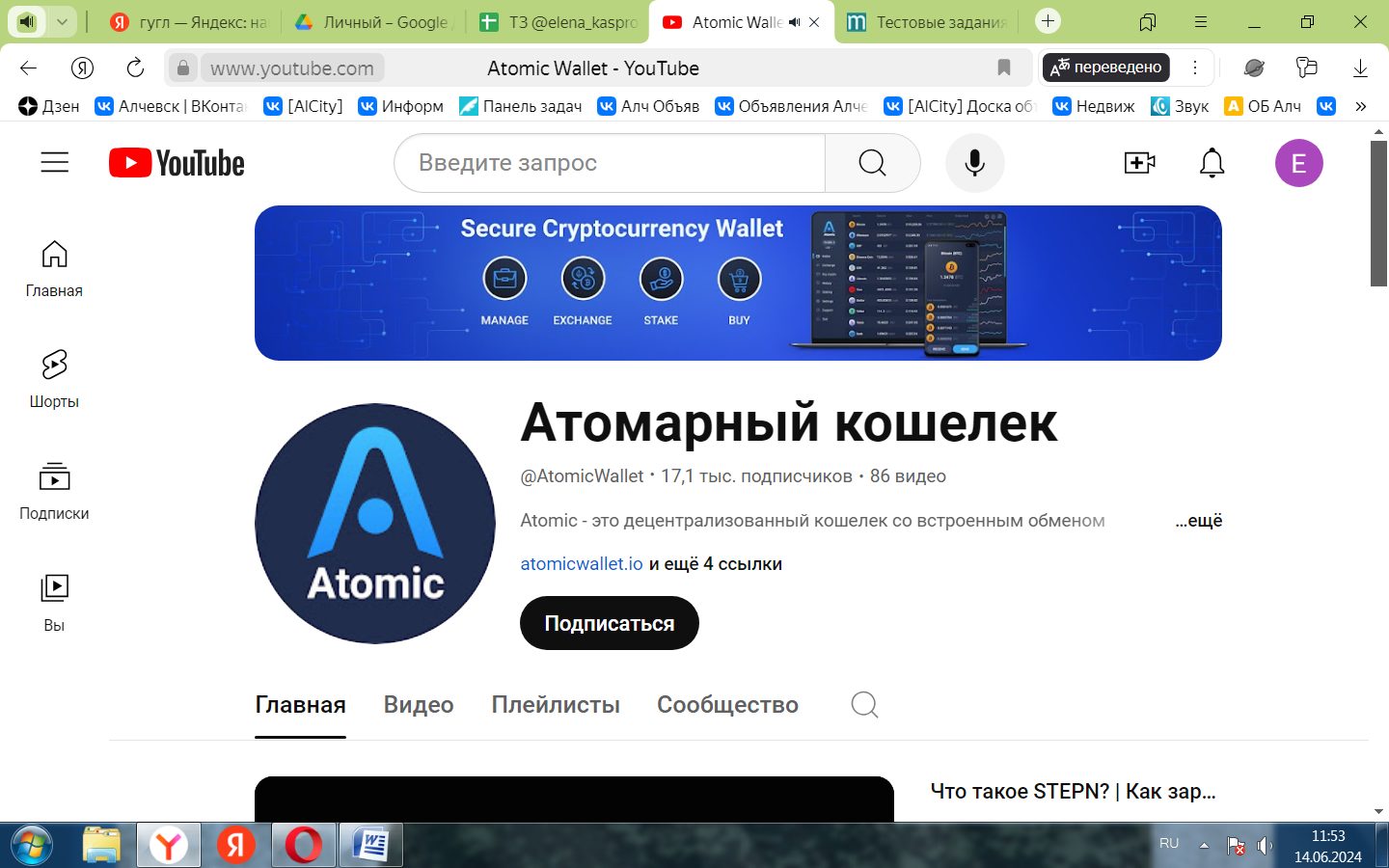Click the Secure Cryptocurrency Wallet banner

(738, 283)
